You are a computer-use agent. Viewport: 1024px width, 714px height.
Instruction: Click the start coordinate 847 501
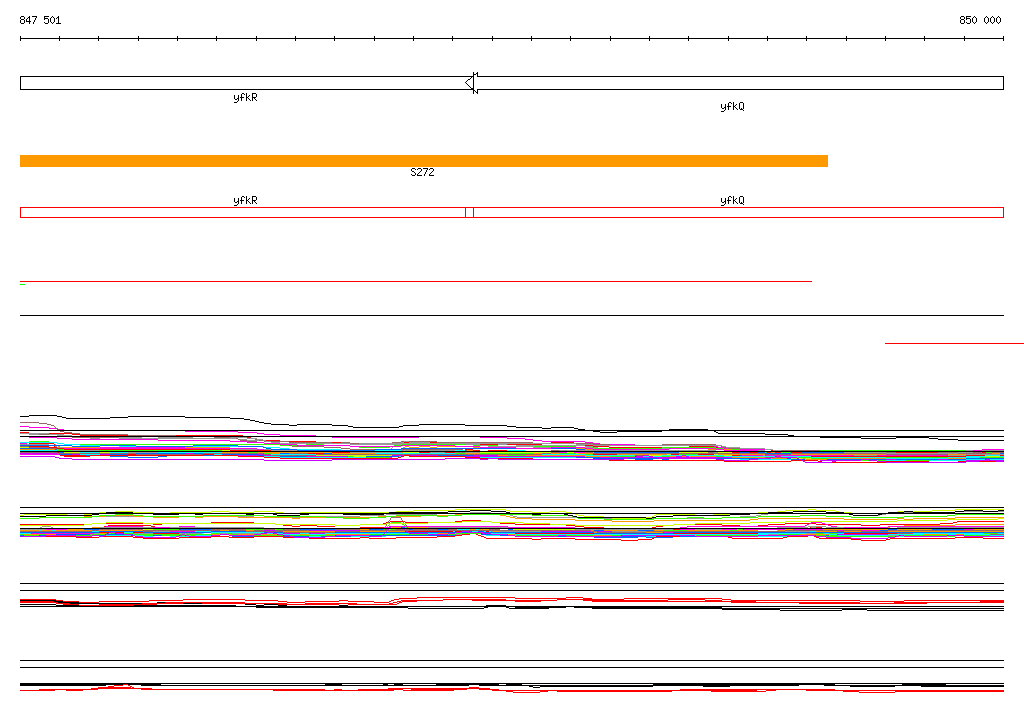(x=40, y=20)
